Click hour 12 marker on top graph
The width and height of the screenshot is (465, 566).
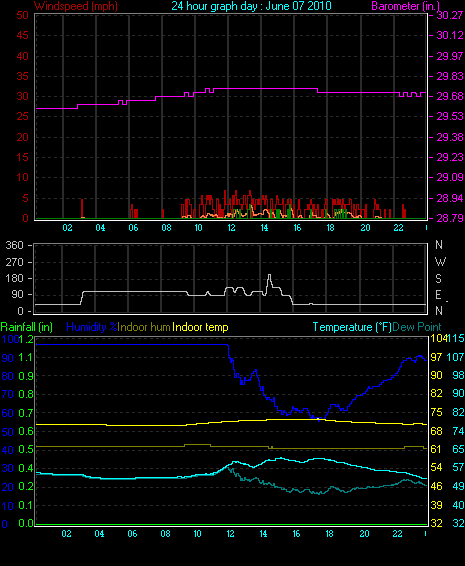231,228
